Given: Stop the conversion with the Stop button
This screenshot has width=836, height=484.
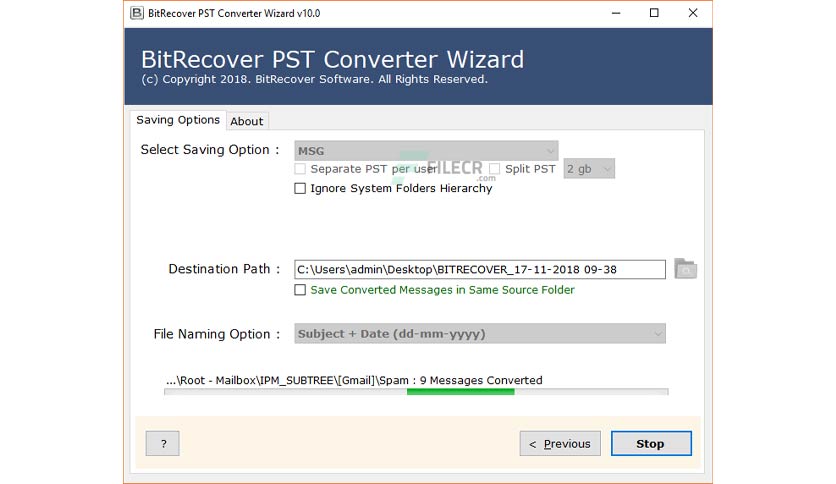Looking at the screenshot, I should coord(651,443).
